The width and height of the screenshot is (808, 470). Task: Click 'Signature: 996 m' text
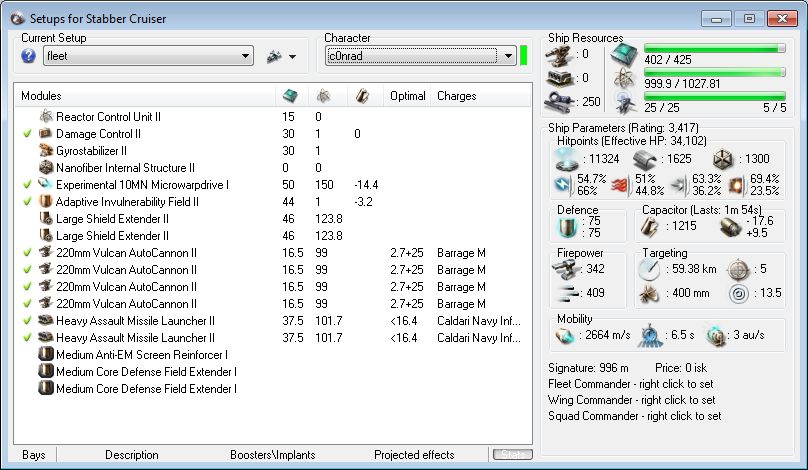(x=588, y=368)
